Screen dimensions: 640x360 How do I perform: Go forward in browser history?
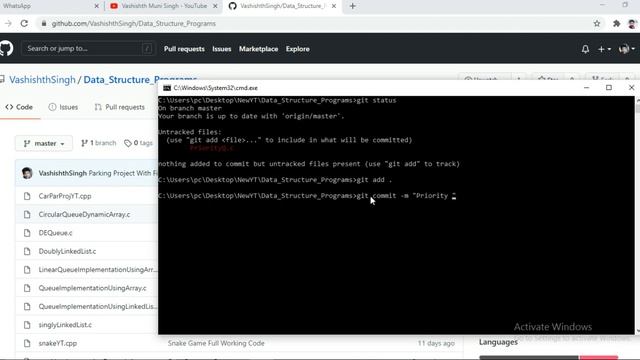click(8, 24)
